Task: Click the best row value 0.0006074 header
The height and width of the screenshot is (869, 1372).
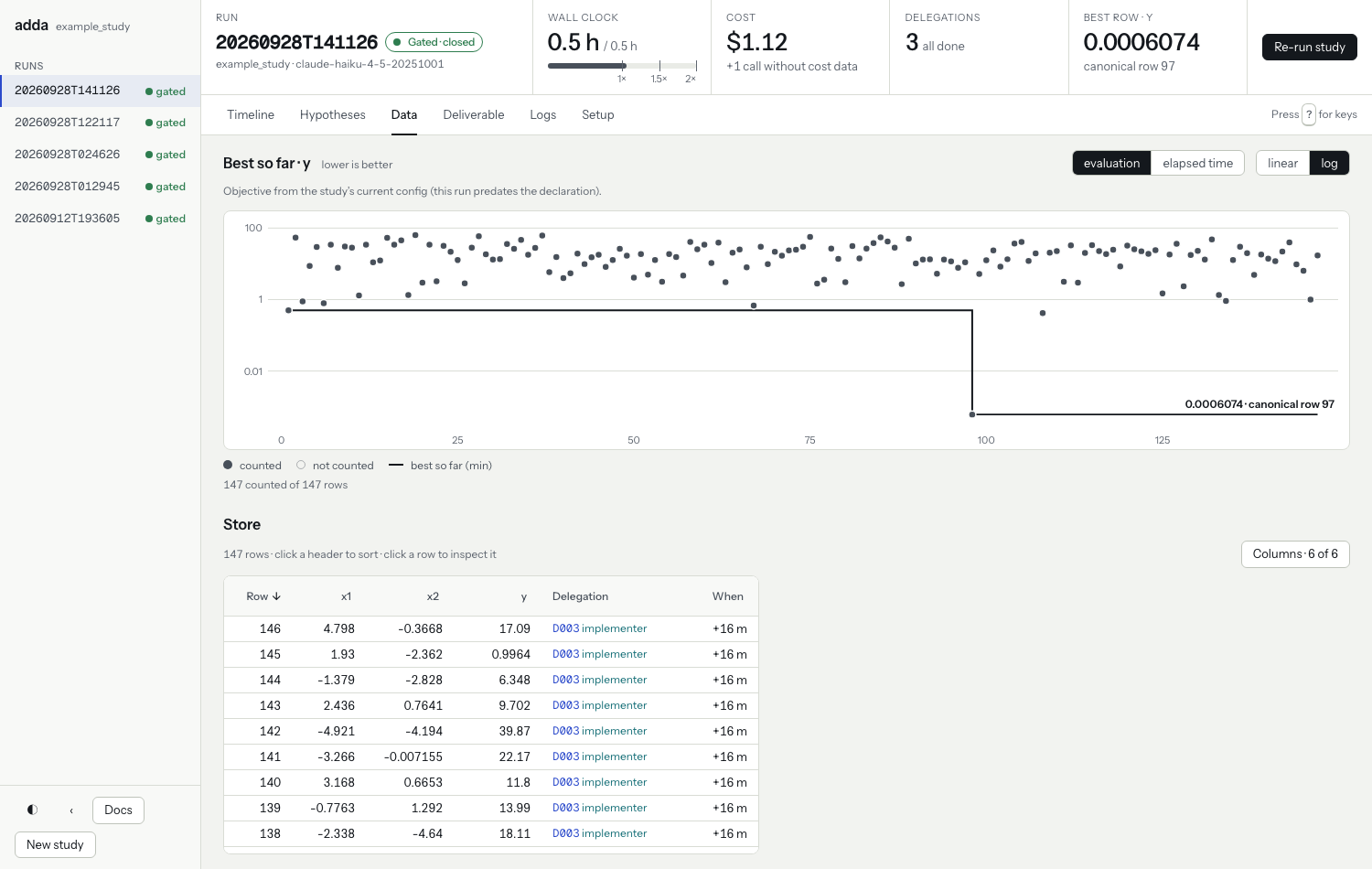Action: click(x=1142, y=42)
